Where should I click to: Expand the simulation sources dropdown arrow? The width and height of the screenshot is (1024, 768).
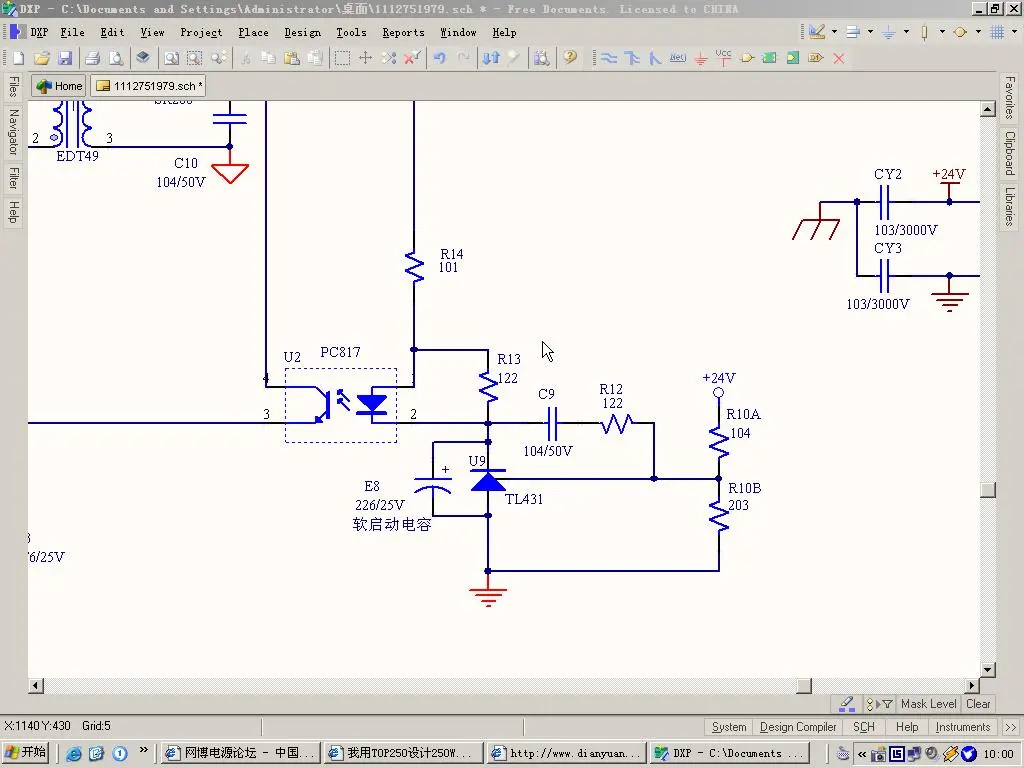[x=978, y=32]
